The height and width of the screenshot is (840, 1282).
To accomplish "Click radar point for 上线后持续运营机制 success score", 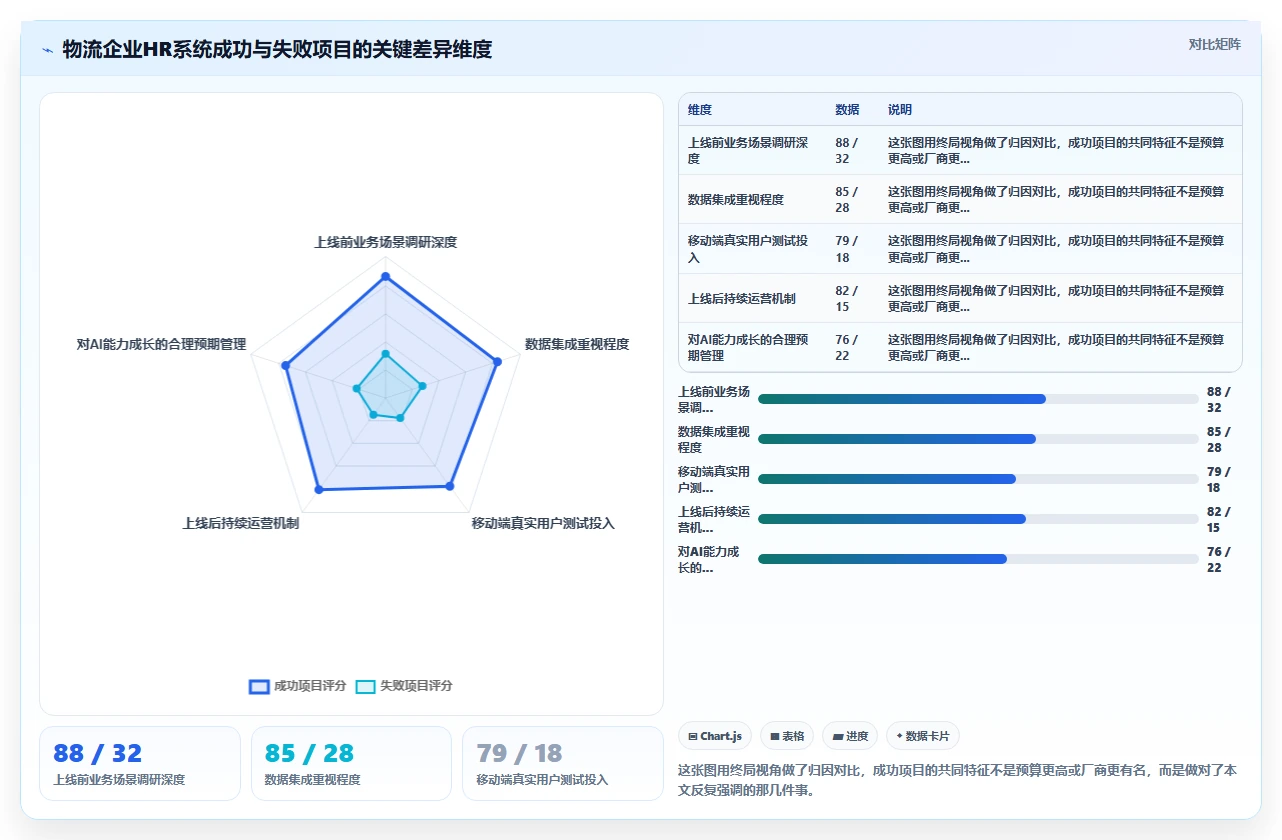I will [x=319, y=490].
